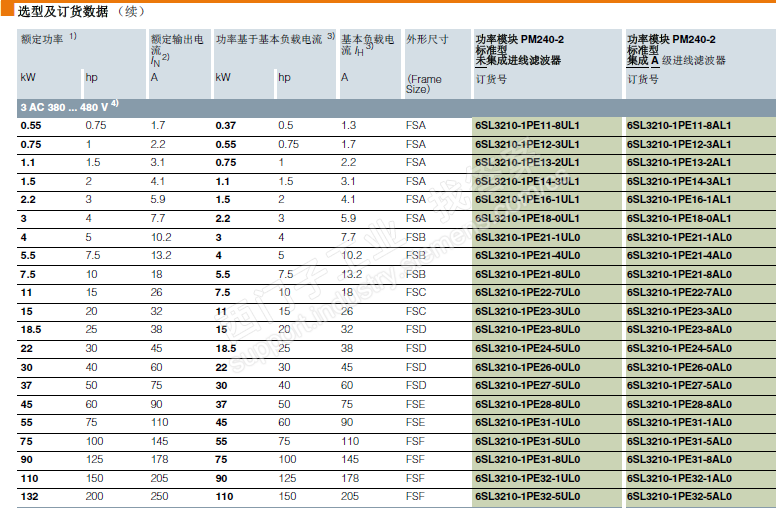Select order number 6SL3210-1PE11-8AL1
Image resolution: width=779 pixels, height=508 pixels.
pyautogui.click(x=679, y=126)
